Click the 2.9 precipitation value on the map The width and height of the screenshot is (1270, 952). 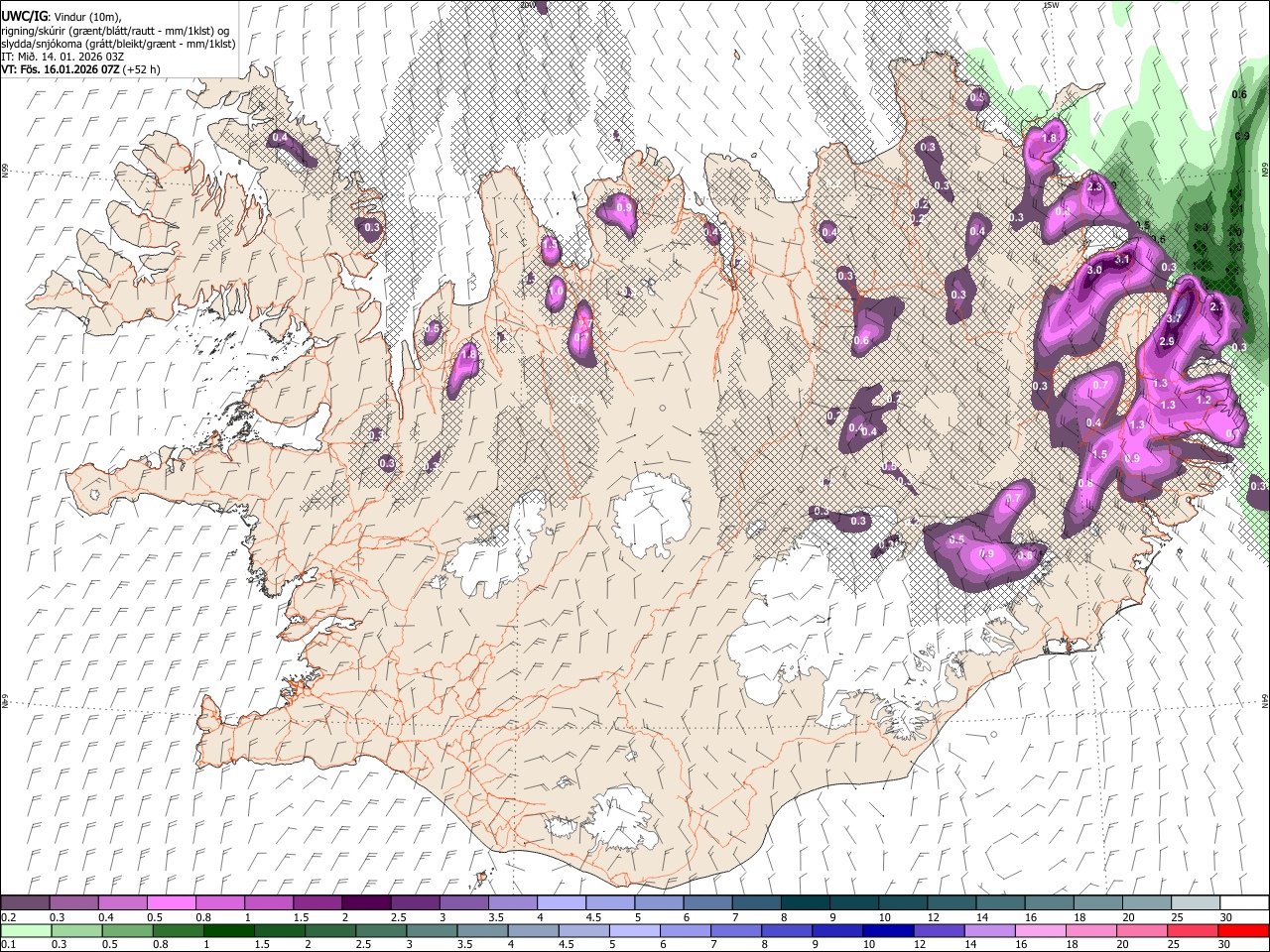pos(1167,341)
